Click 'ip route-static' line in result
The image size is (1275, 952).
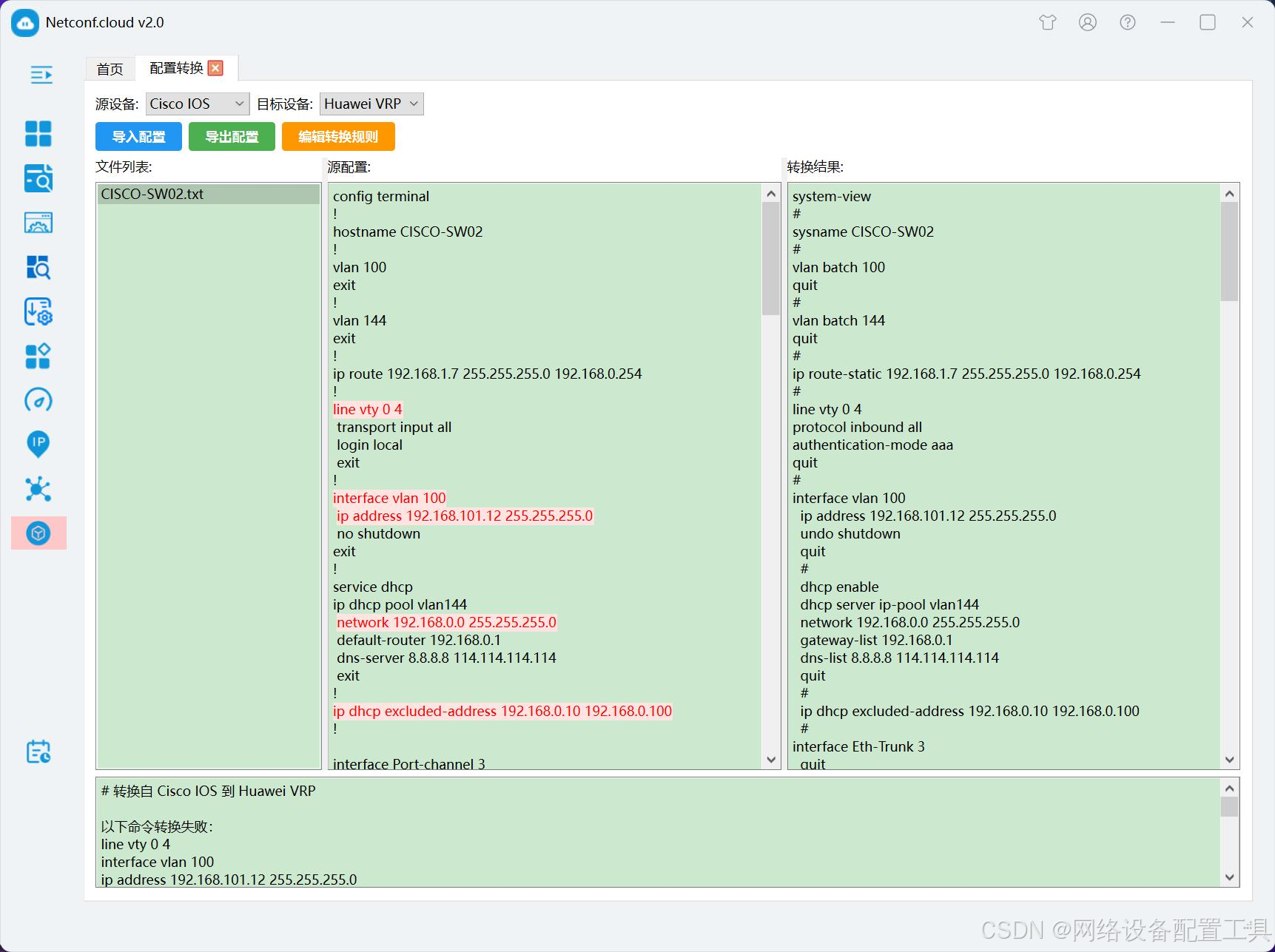pos(966,374)
